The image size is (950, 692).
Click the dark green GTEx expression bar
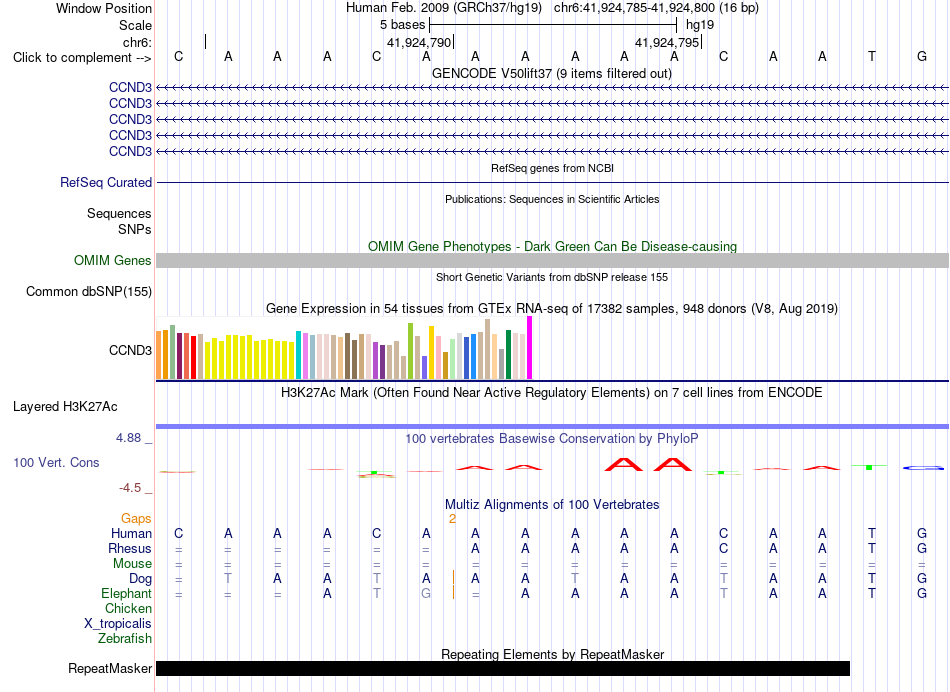(x=508, y=354)
